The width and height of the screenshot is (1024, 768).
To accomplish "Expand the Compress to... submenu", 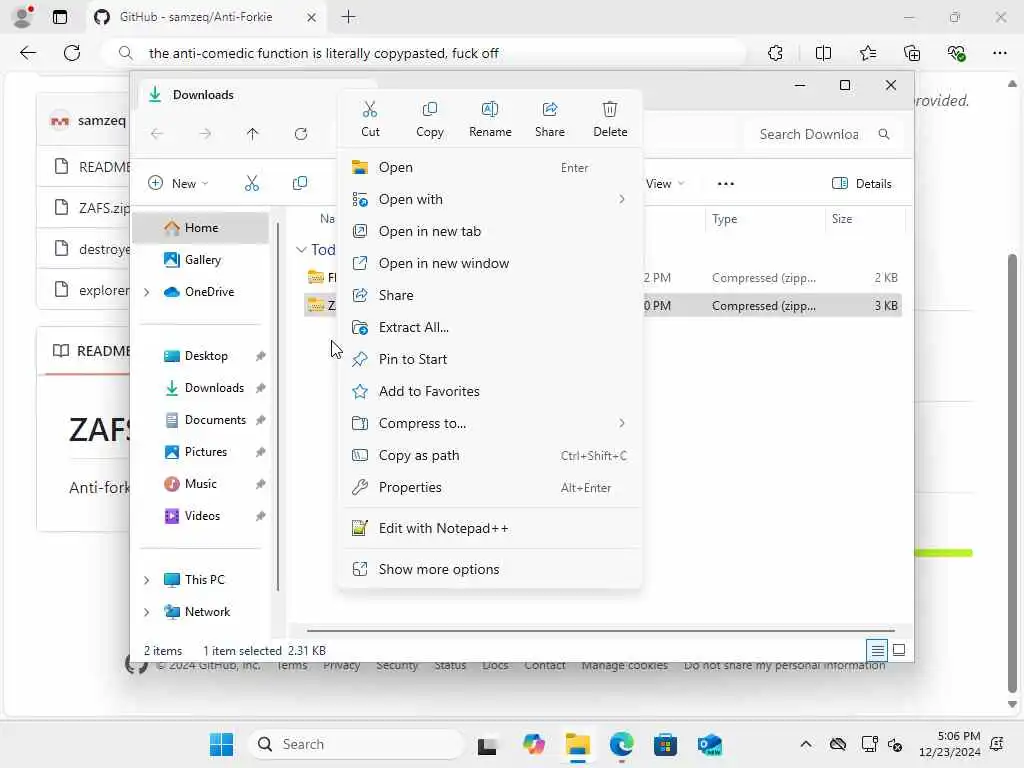I will (x=490, y=423).
